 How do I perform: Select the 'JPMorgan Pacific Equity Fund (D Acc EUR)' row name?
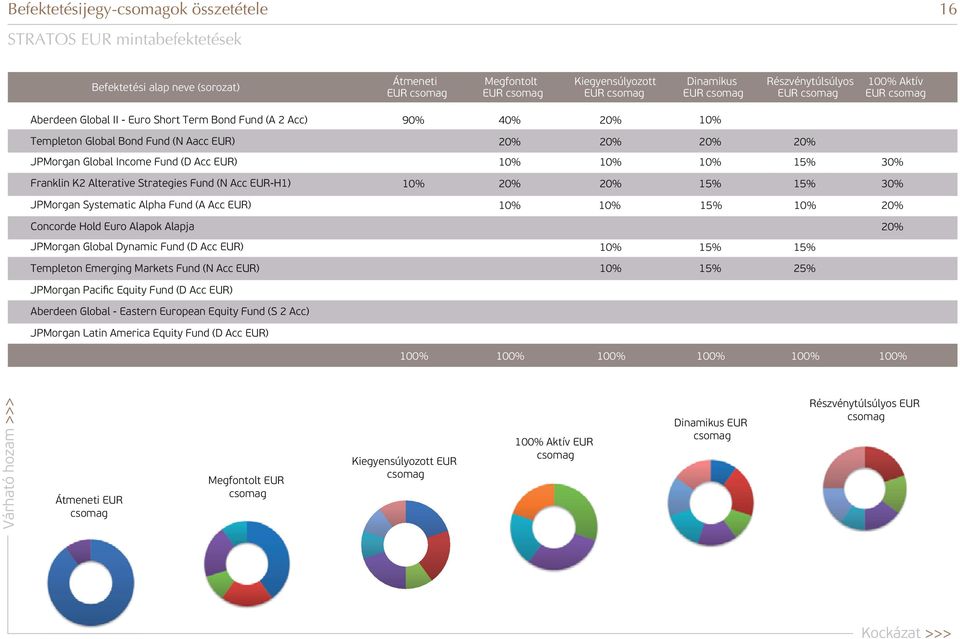pos(131,290)
